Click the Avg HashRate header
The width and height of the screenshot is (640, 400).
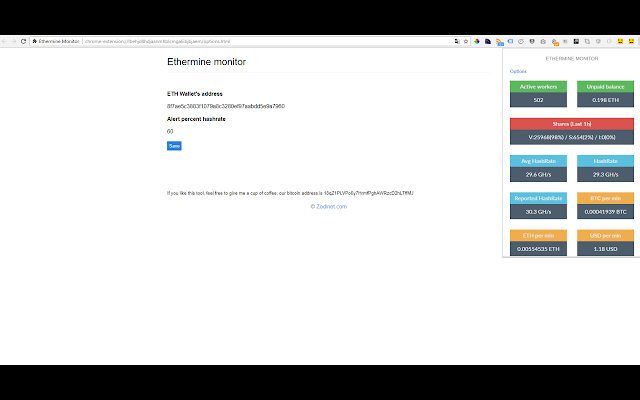pos(538,161)
